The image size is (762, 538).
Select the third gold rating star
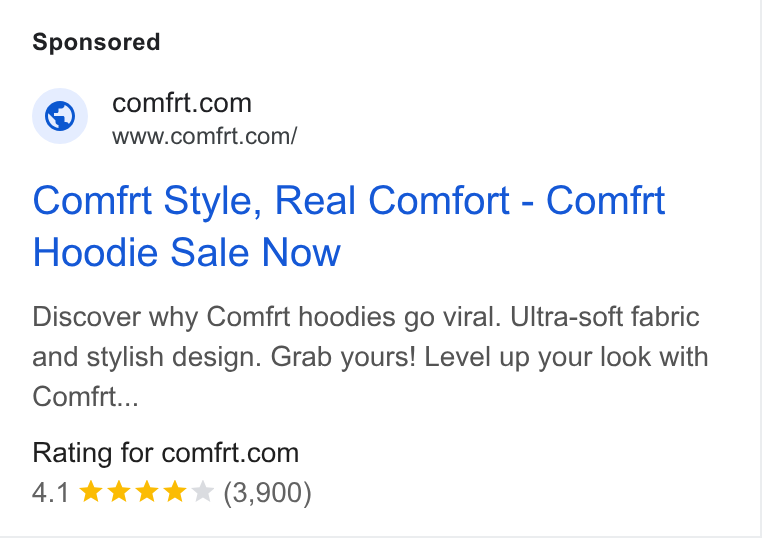147,491
